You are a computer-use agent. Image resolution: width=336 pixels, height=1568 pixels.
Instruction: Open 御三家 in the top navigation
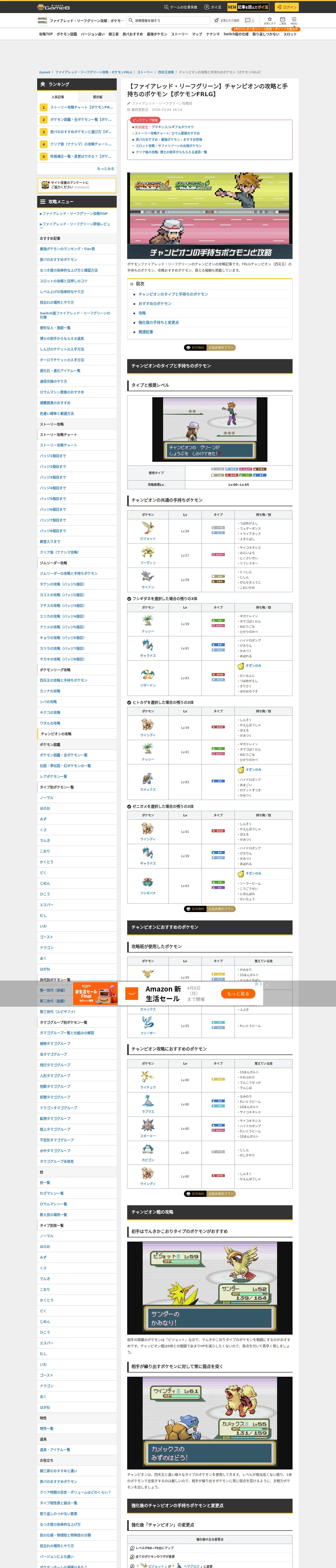pyautogui.click(x=113, y=34)
